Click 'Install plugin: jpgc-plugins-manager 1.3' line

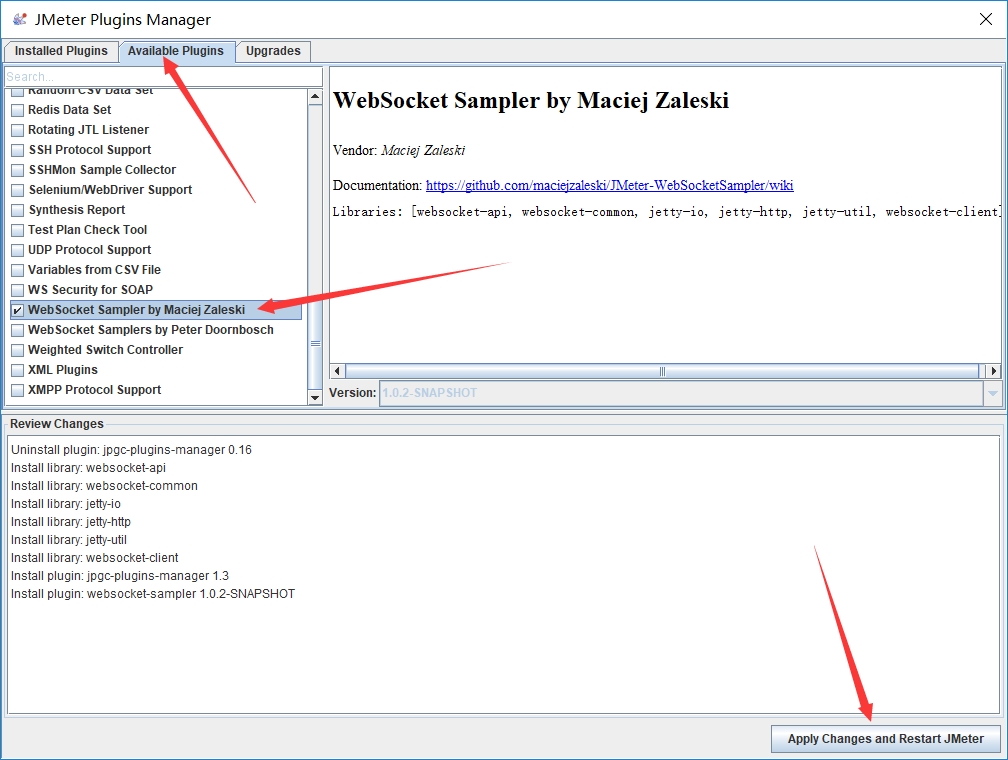coord(120,576)
